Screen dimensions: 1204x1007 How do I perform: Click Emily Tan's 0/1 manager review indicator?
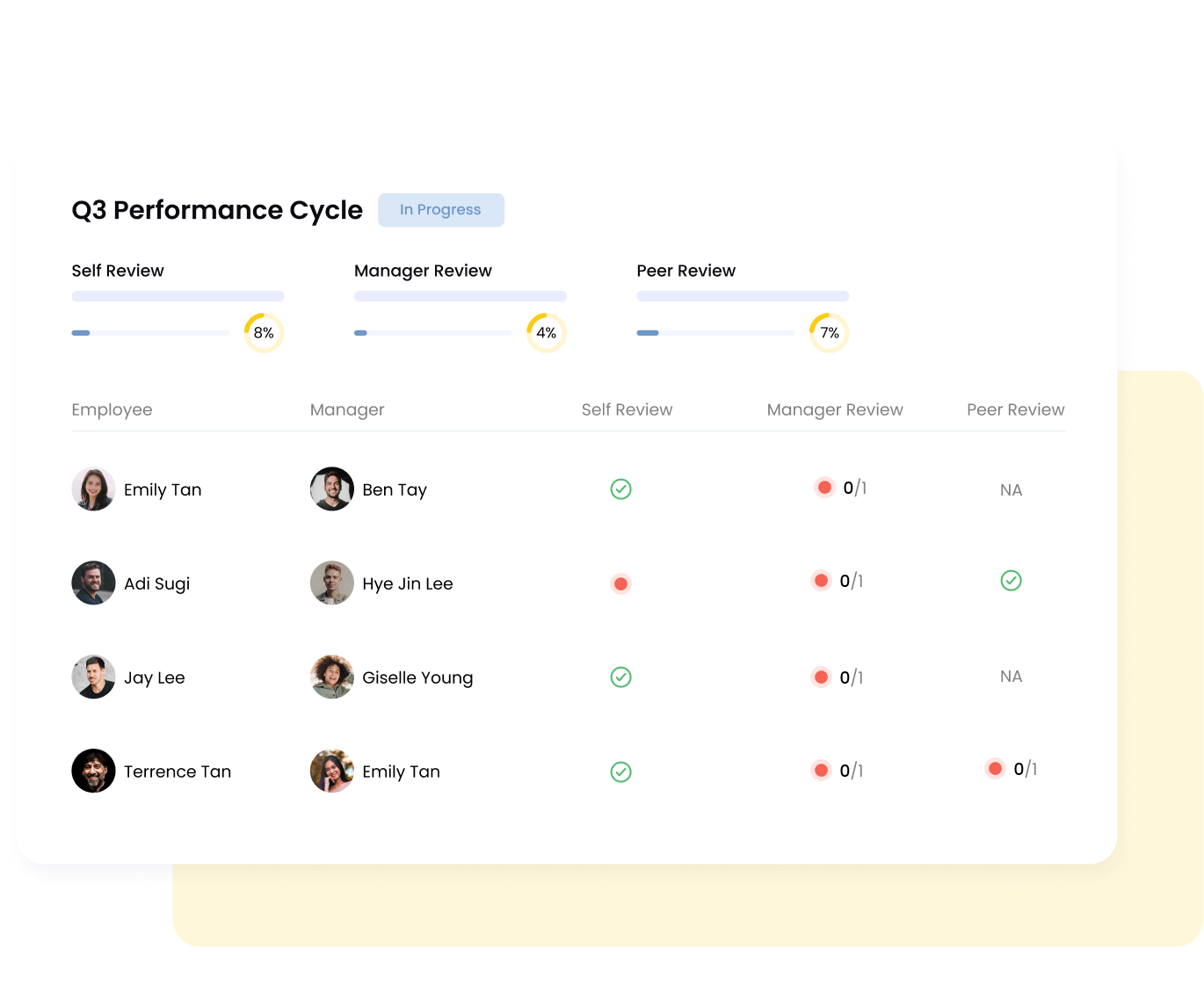(840, 487)
